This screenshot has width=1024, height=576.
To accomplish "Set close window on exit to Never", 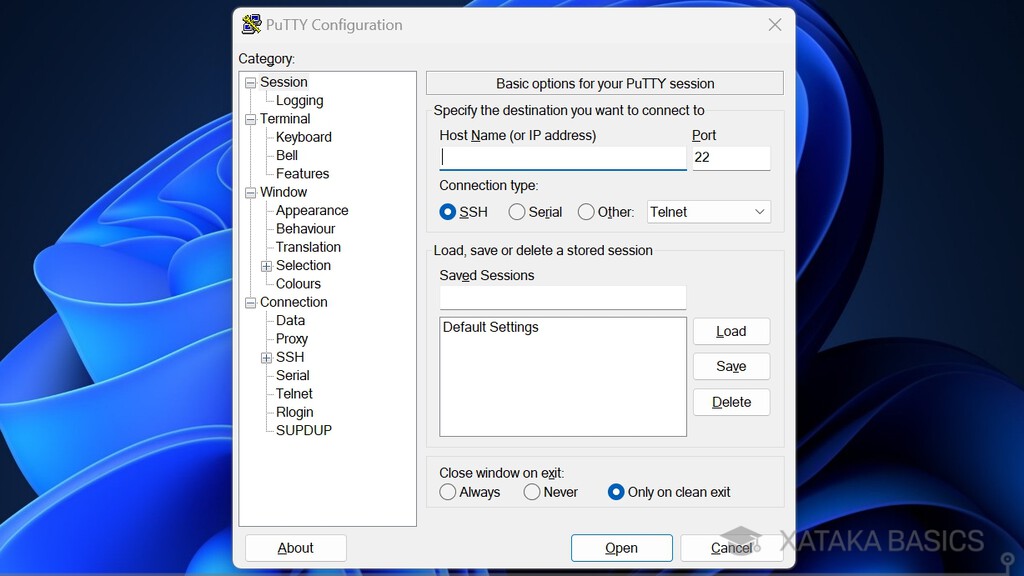I will click(532, 492).
